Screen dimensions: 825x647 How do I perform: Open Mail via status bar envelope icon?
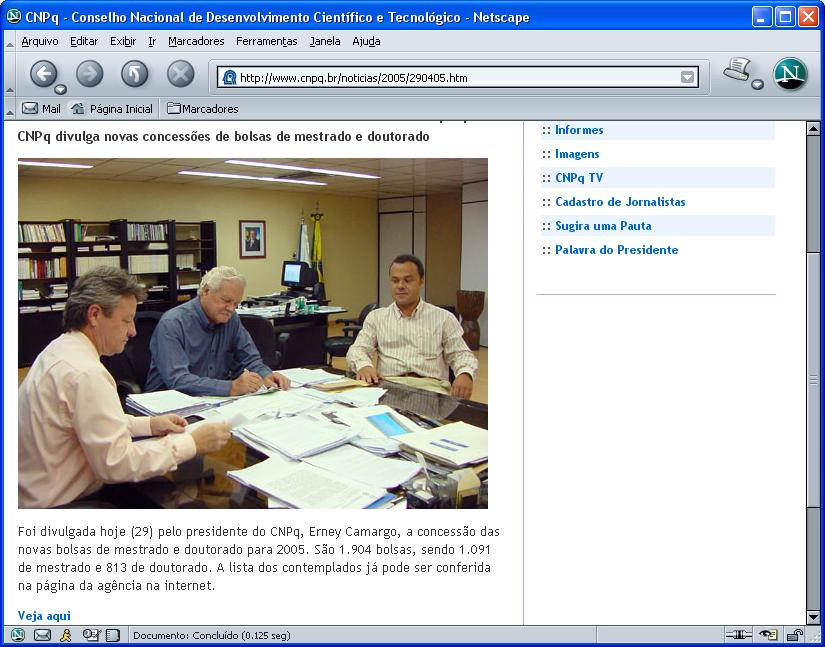point(42,635)
